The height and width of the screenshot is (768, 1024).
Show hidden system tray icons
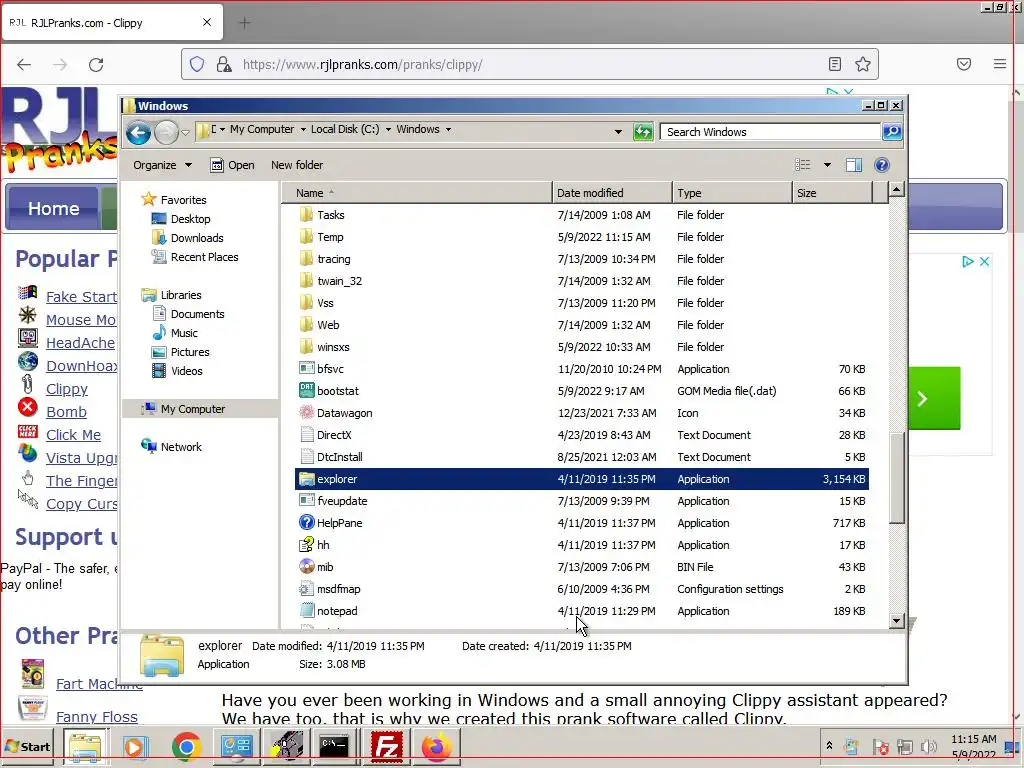pos(829,745)
